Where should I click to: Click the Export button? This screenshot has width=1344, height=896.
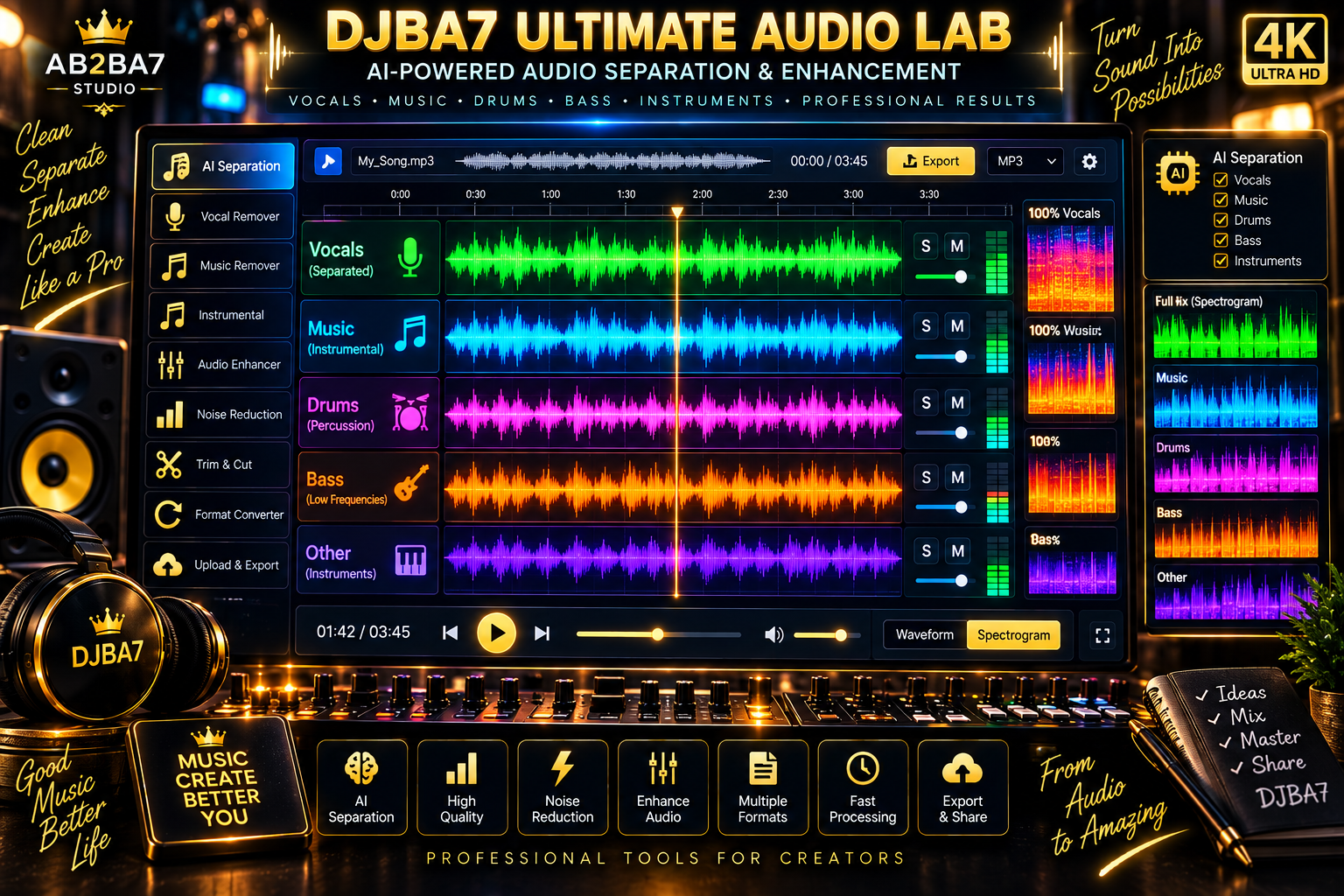pyautogui.click(x=930, y=161)
